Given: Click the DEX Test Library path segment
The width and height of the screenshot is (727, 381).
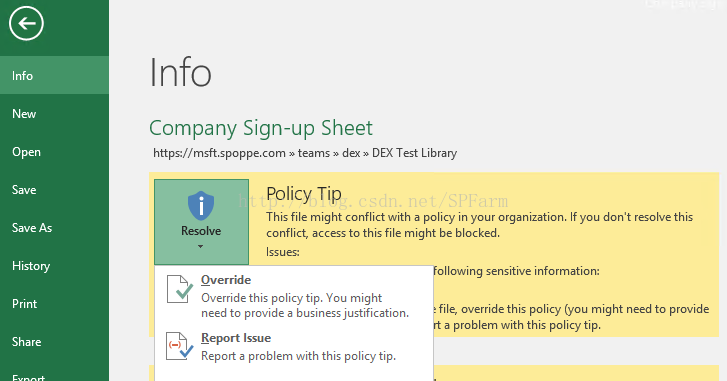Looking at the screenshot, I should [x=415, y=153].
